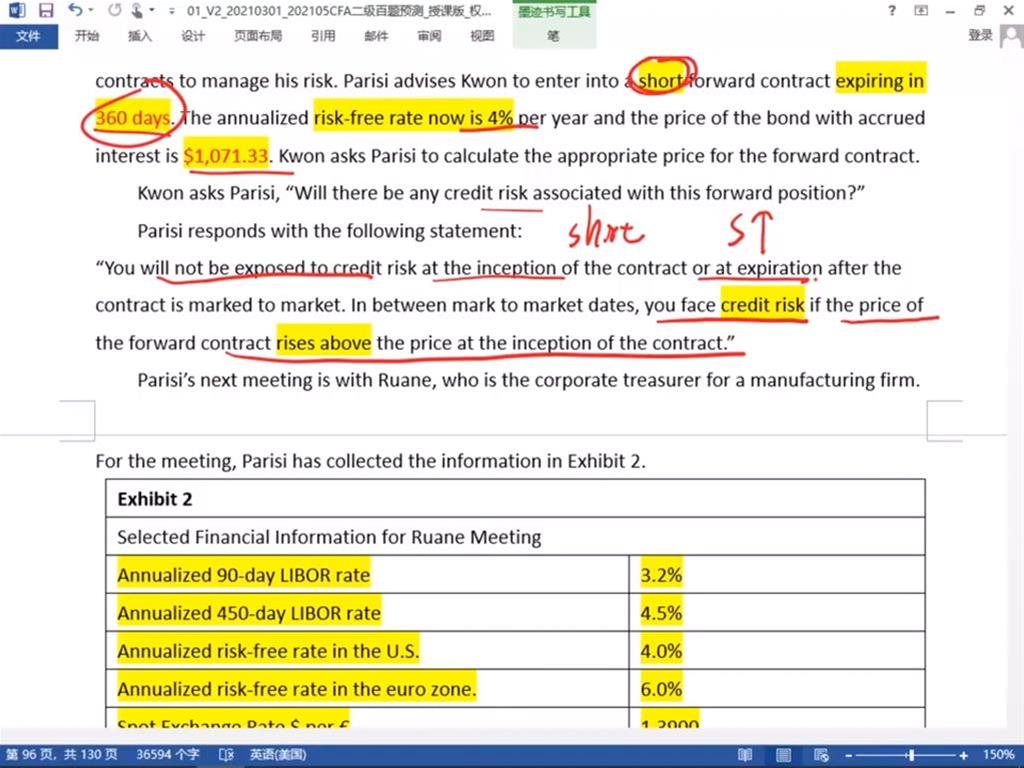Toggle touch/mouse mode icon

pyautogui.click(x=137, y=10)
